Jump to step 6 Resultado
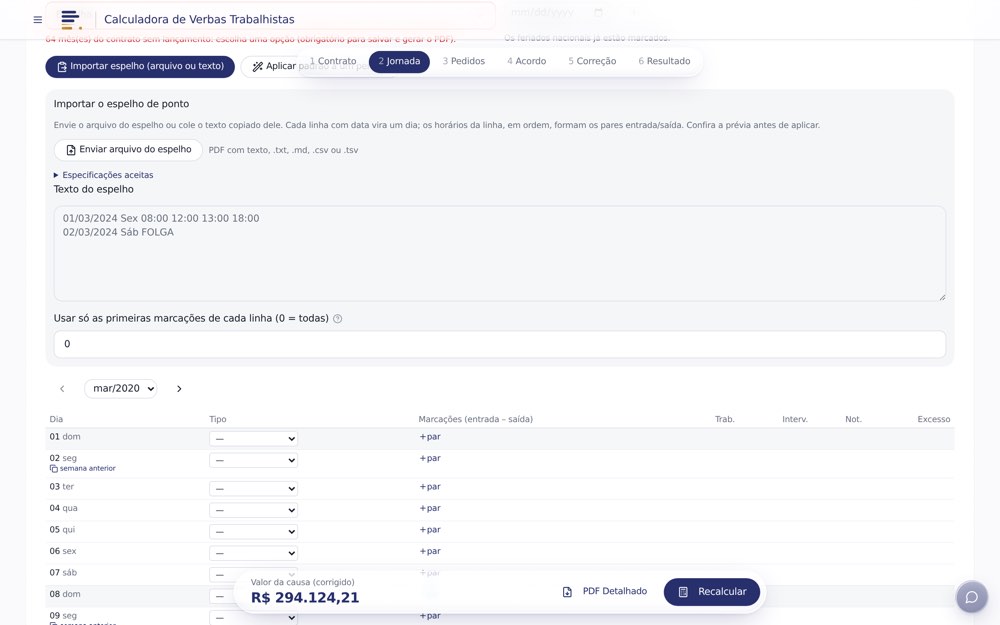The height and width of the screenshot is (625, 1000). pyautogui.click(x=665, y=61)
